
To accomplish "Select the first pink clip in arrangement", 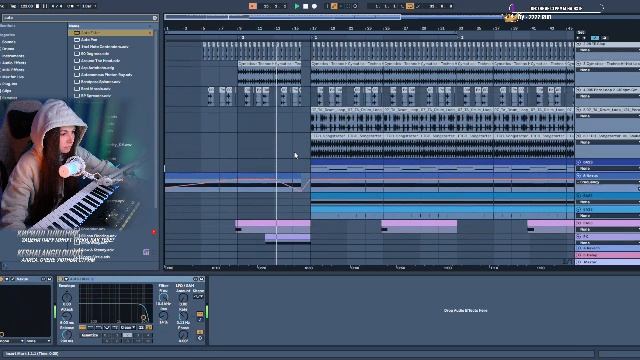I will coord(273,223).
